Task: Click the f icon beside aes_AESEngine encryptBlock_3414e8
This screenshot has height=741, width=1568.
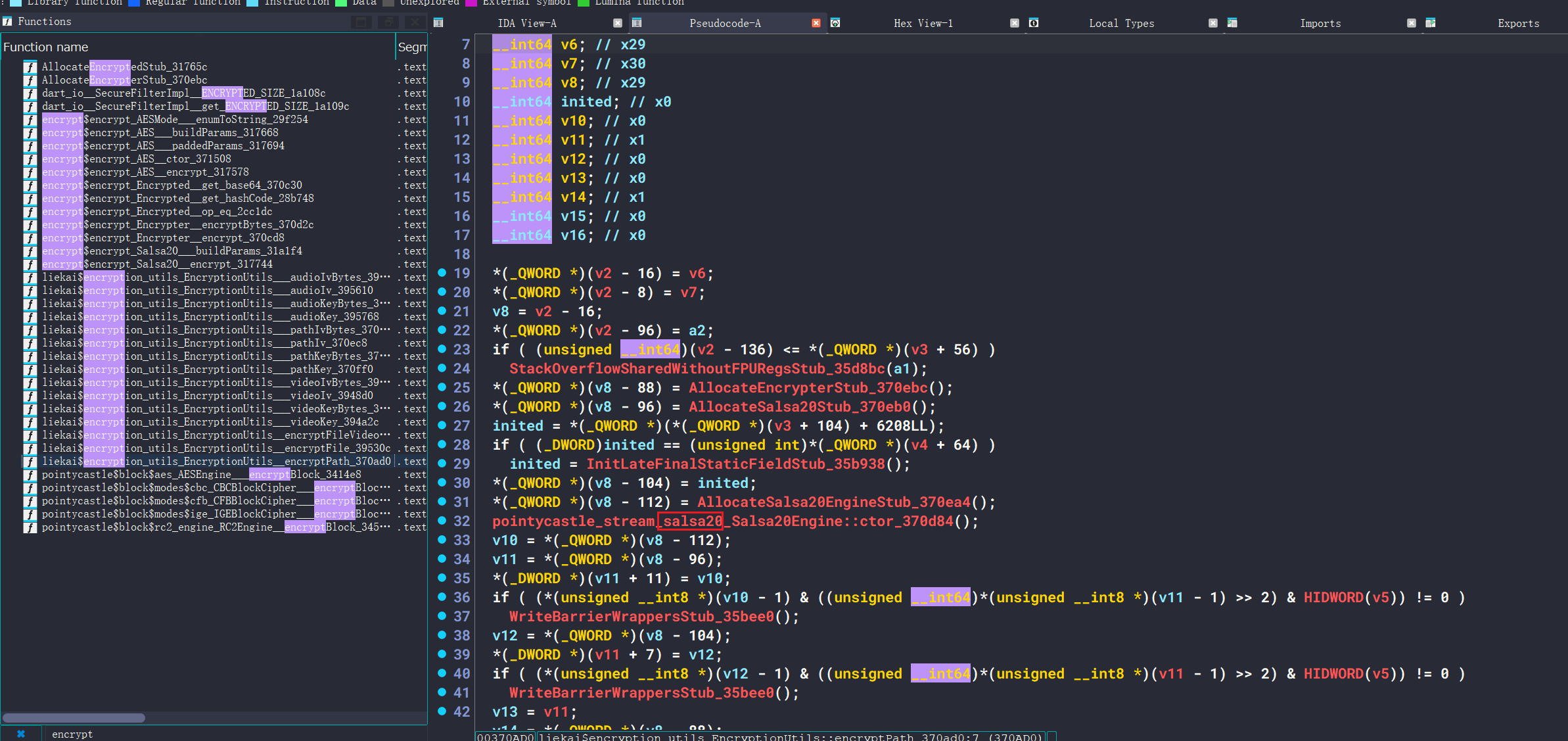Action: [30, 475]
